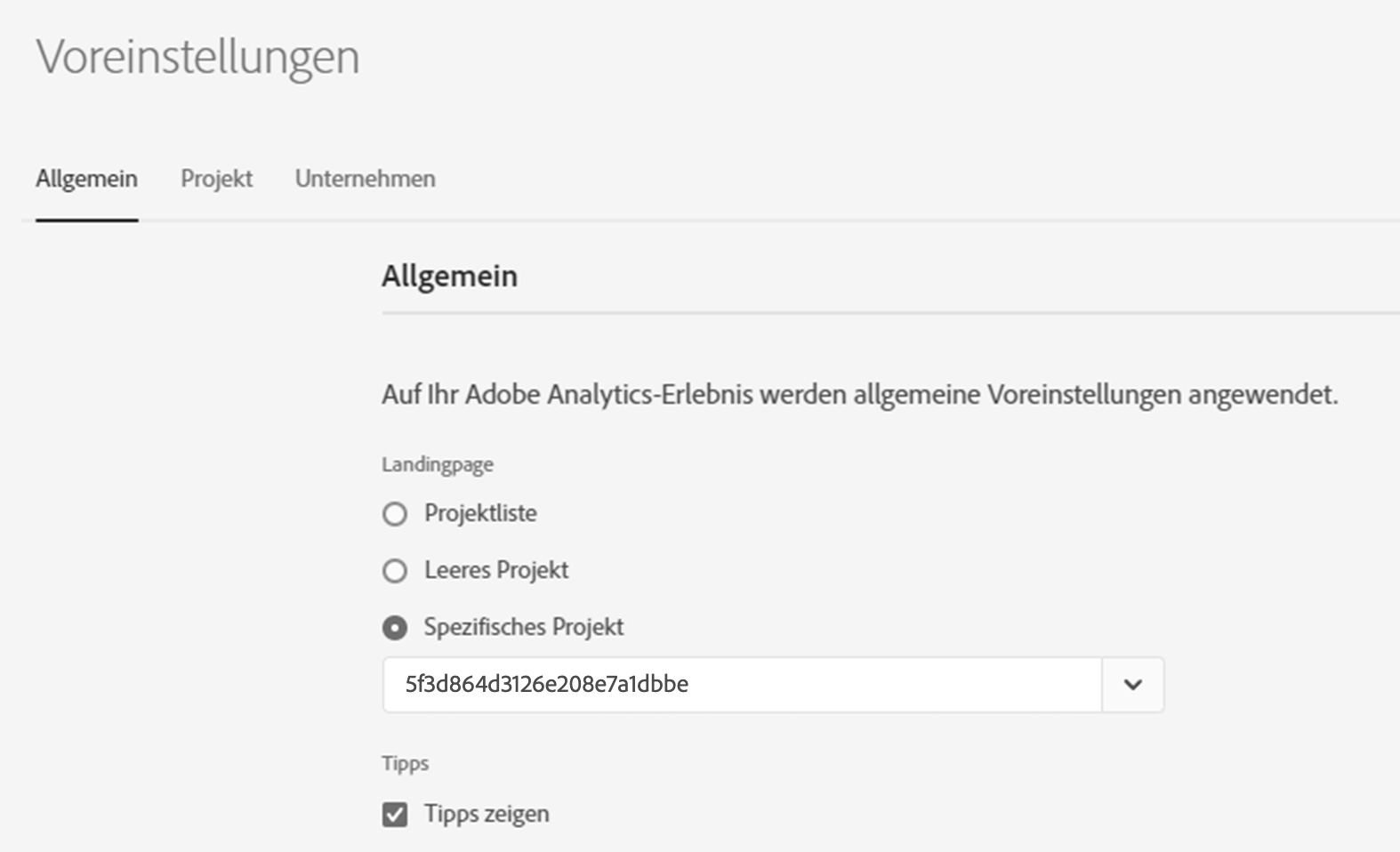Click the Voreinstellungen page title
The image size is (1400, 852).
(x=197, y=57)
